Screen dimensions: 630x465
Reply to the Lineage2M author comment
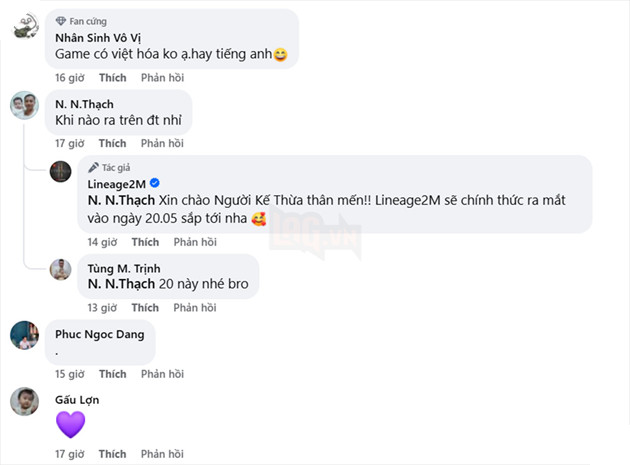(195, 242)
